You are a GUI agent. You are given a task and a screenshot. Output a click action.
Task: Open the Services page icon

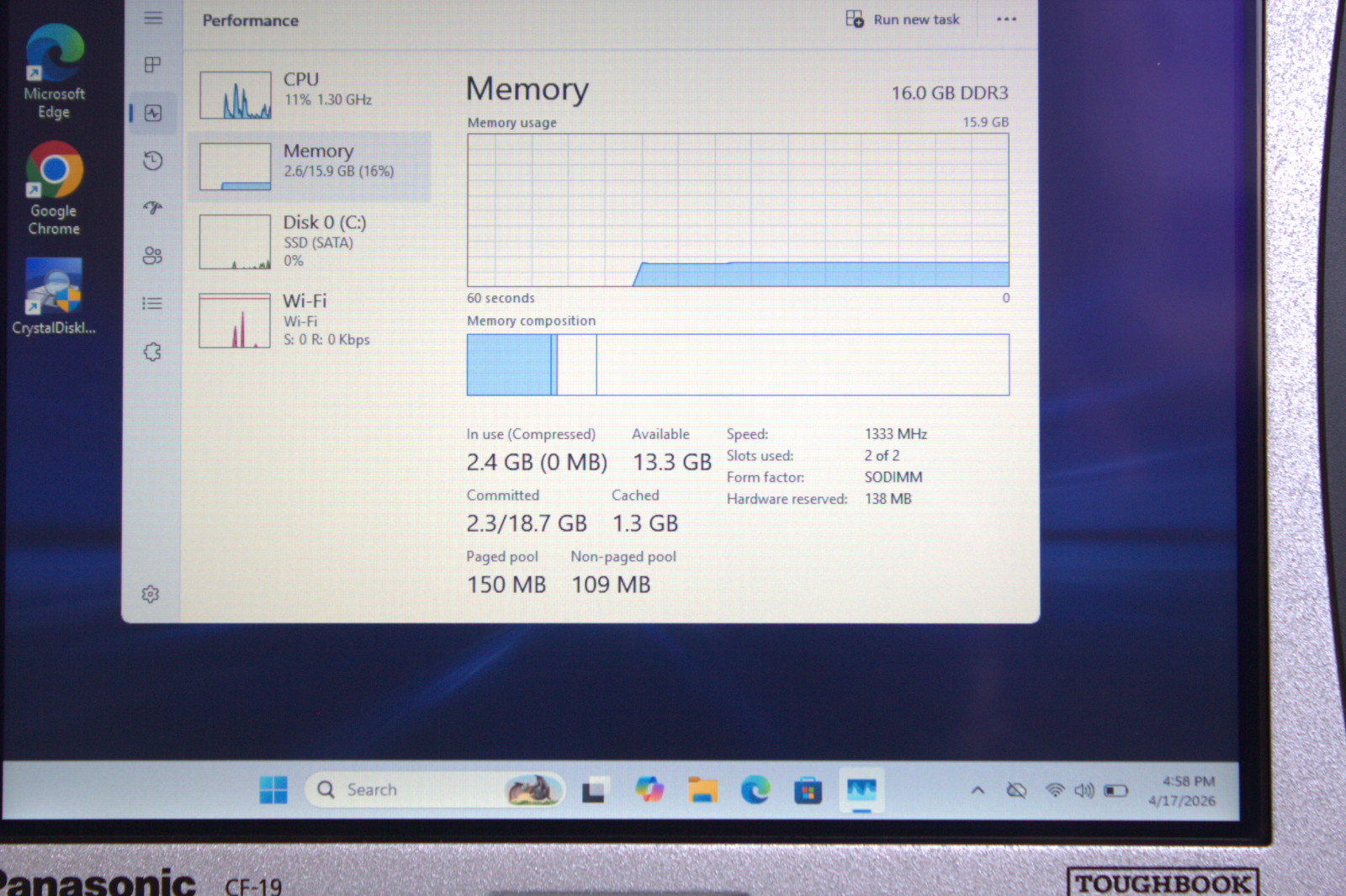click(x=152, y=352)
